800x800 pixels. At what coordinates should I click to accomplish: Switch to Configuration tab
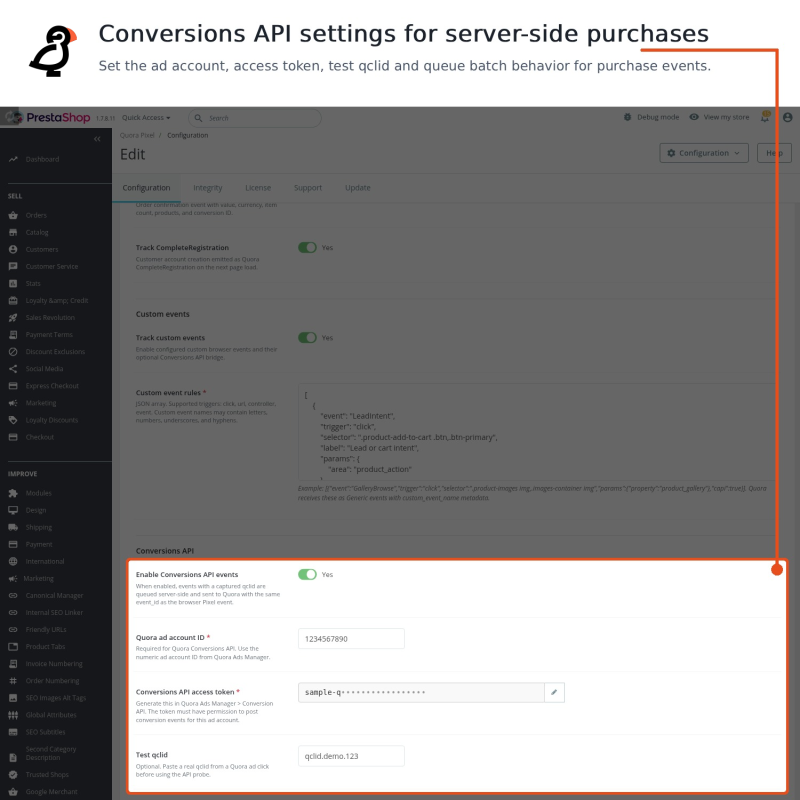coord(146,188)
